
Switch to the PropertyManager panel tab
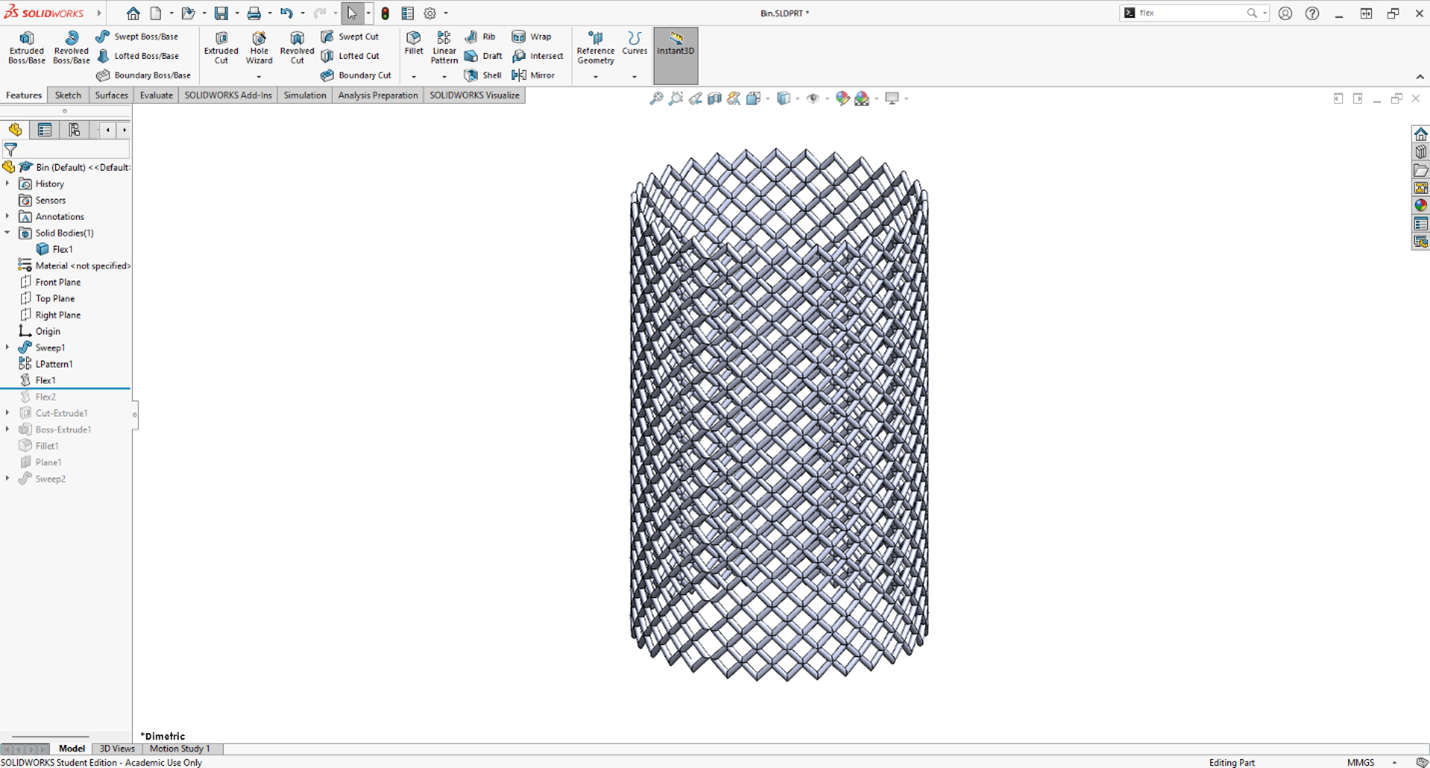click(x=45, y=130)
